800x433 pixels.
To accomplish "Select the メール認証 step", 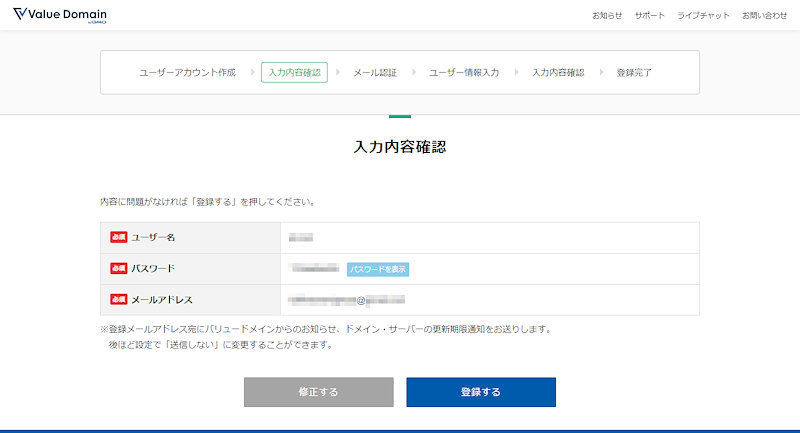I will 375,73.
